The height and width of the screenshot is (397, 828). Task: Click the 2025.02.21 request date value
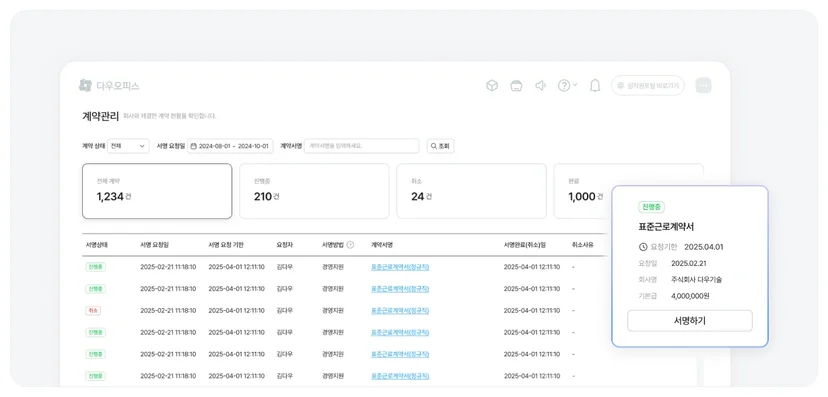point(689,263)
